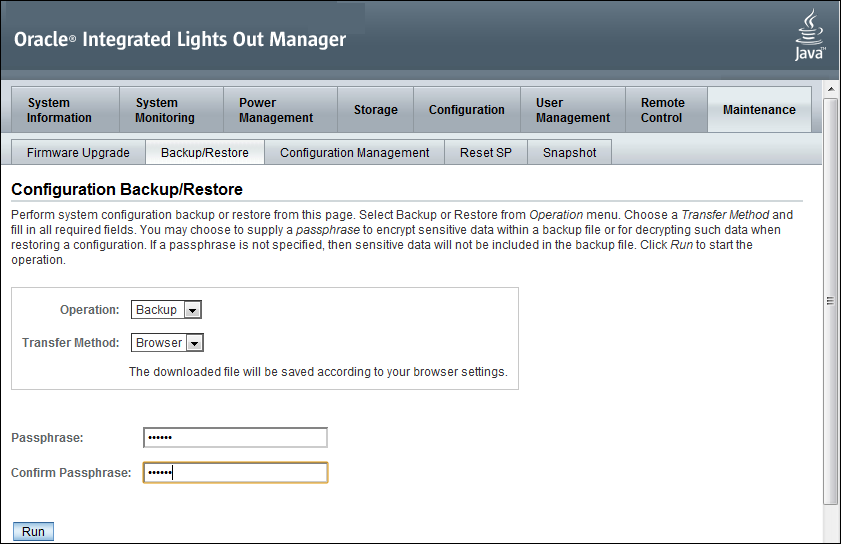The width and height of the screenshot is (841, 544).
Task: Select the Maintenance tab
Action: coord(759,110)
